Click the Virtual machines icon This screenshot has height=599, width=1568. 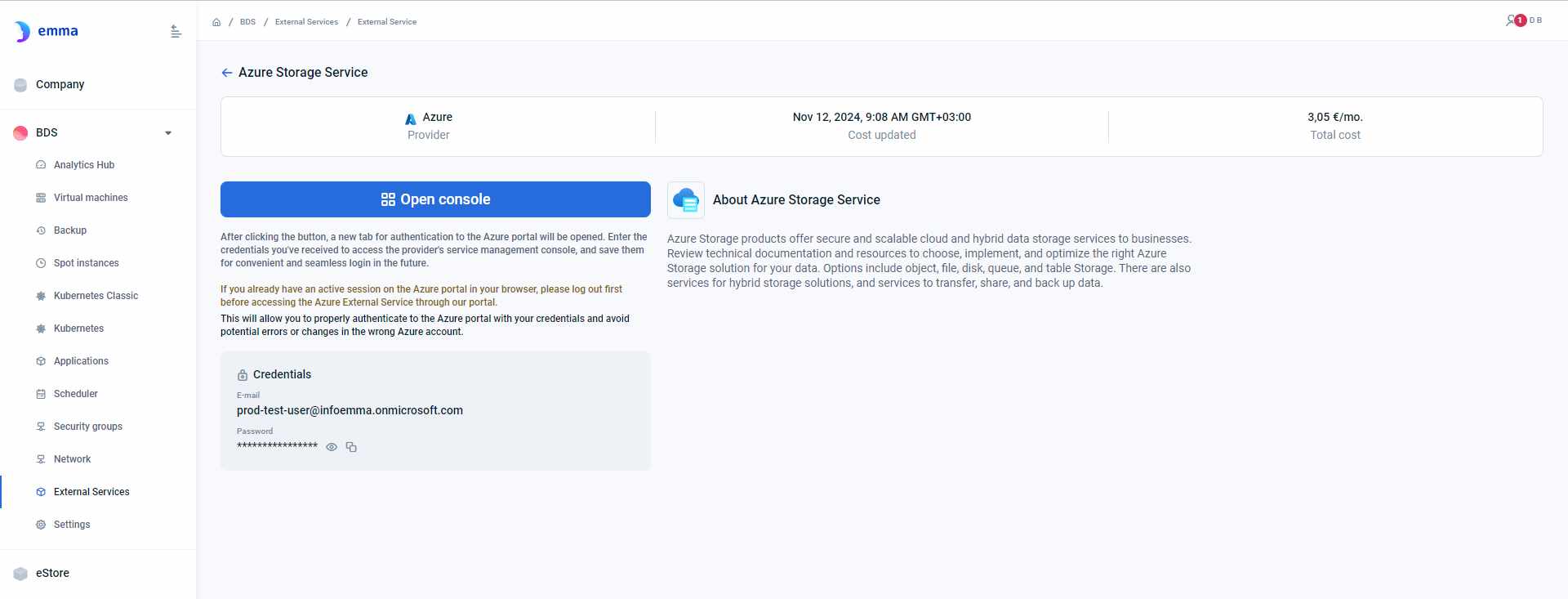(41, 198)
